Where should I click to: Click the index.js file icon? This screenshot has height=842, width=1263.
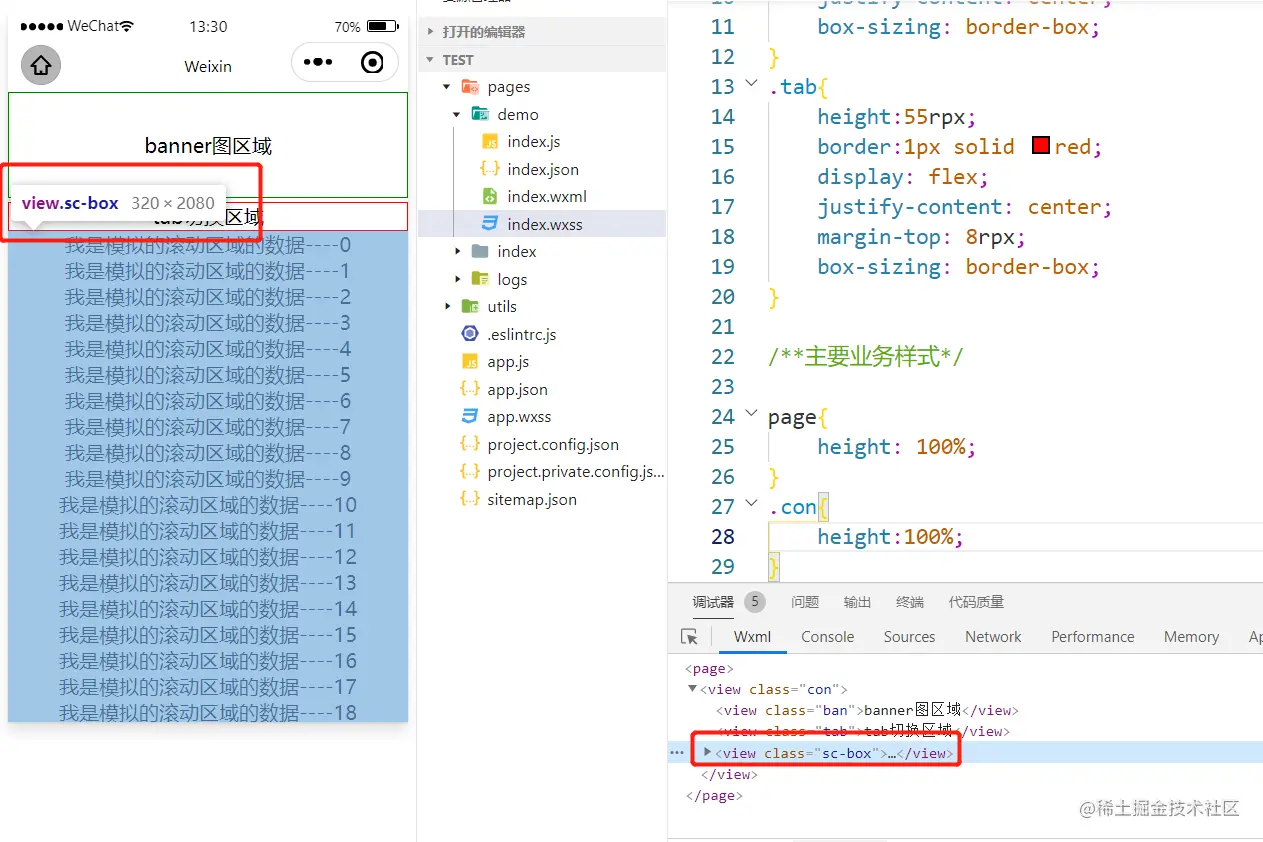[x=490, y=141]
